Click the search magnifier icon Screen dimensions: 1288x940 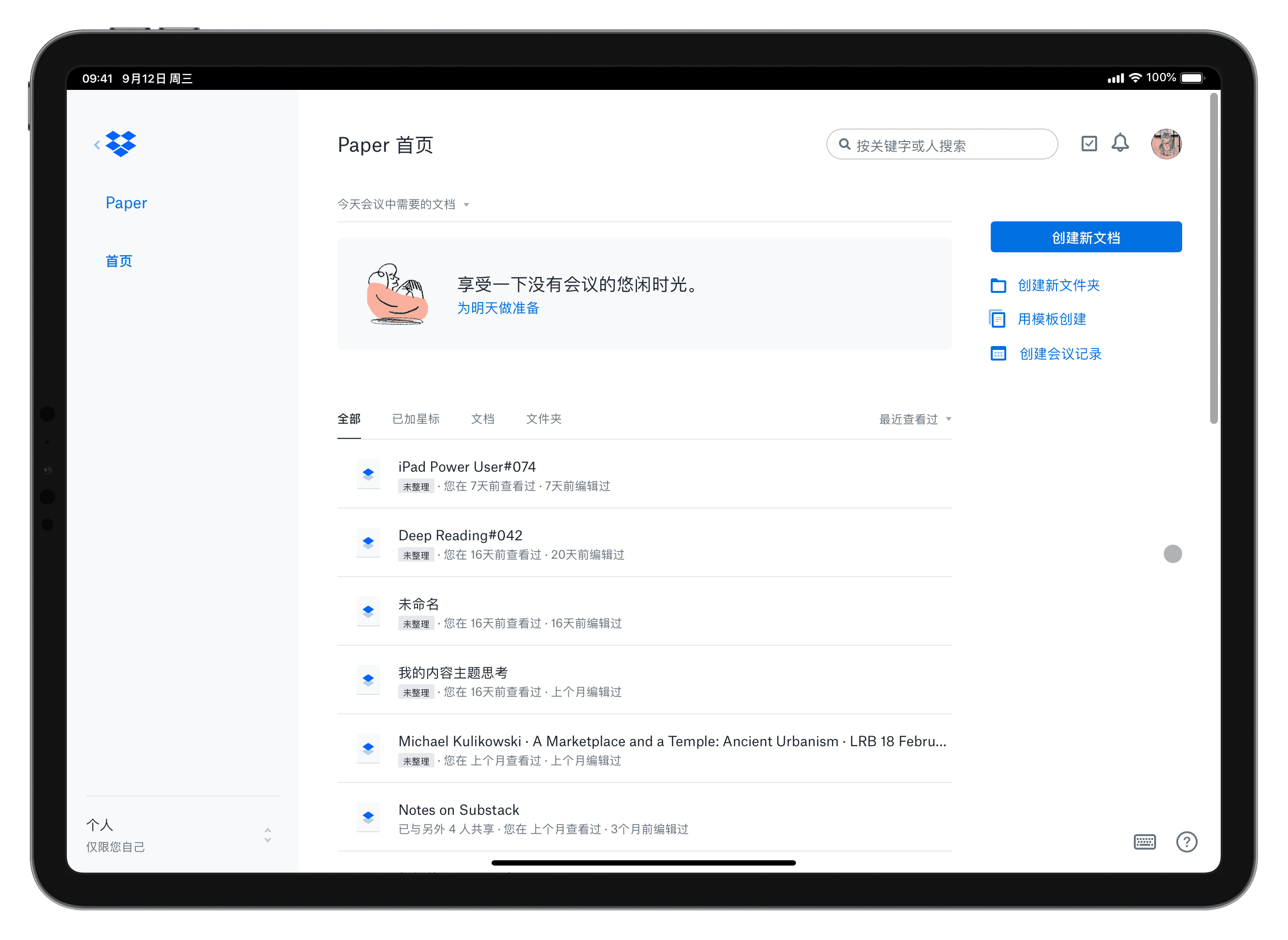[x=845, y=145]
